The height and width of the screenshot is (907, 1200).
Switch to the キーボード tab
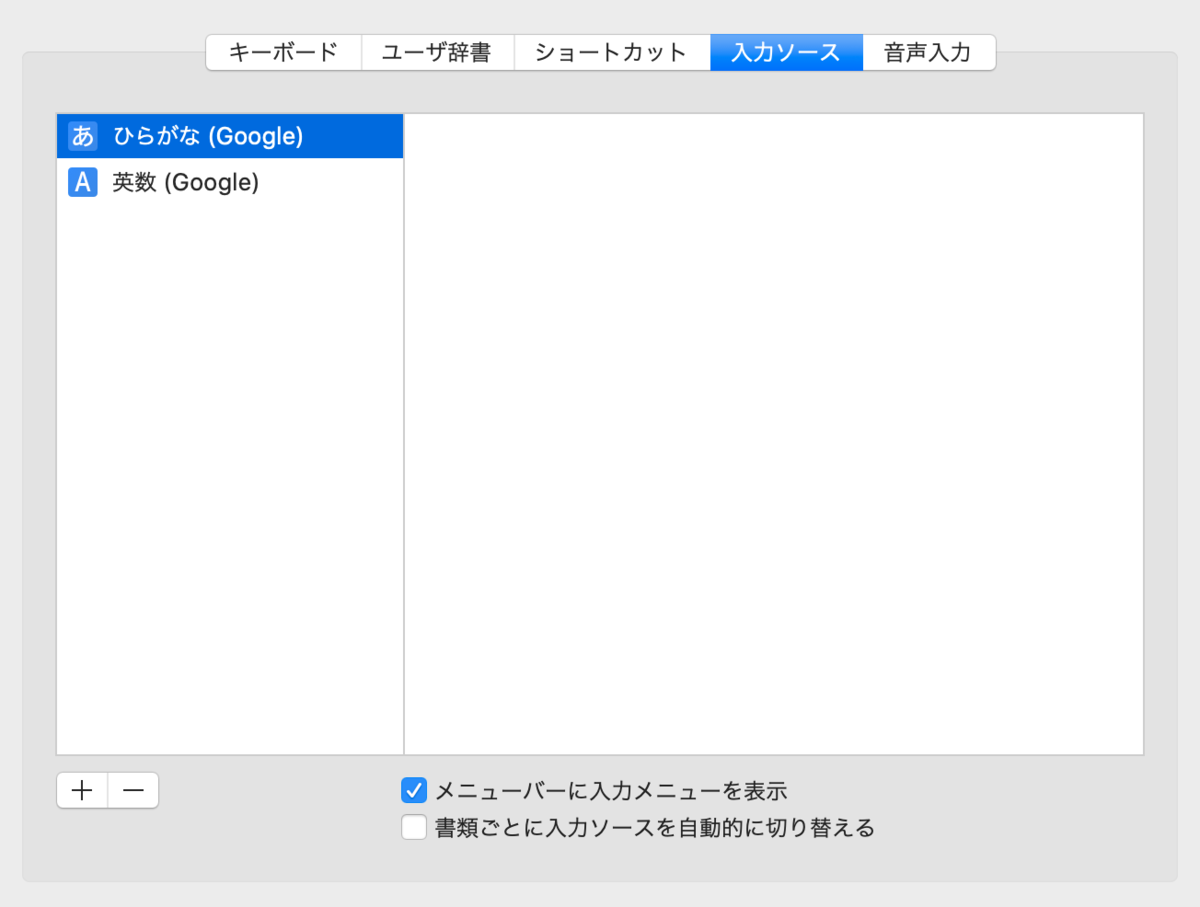(x=283, y=52)
